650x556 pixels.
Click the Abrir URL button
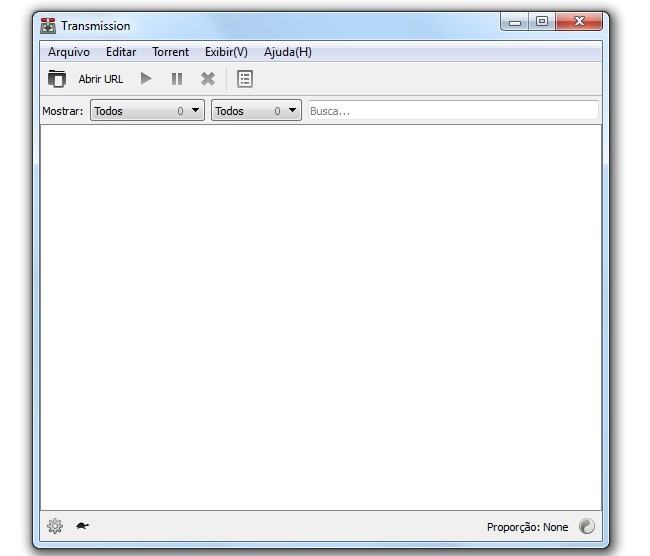(x=101, y=79)
